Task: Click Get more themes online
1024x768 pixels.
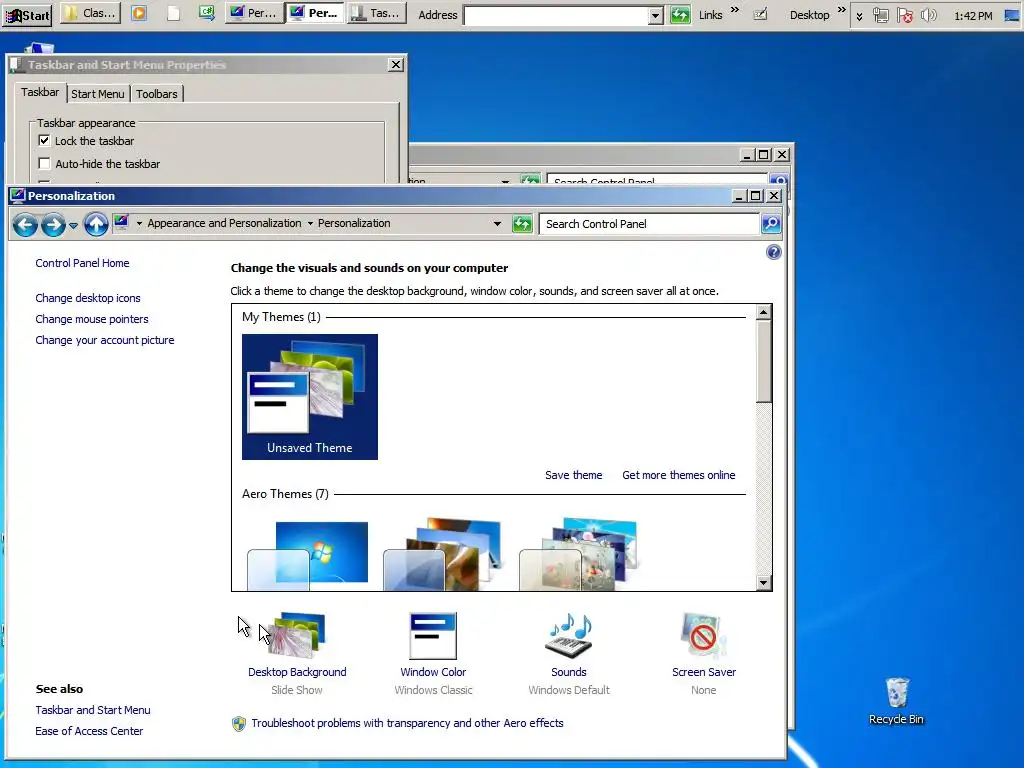Action: coord(679,475)
